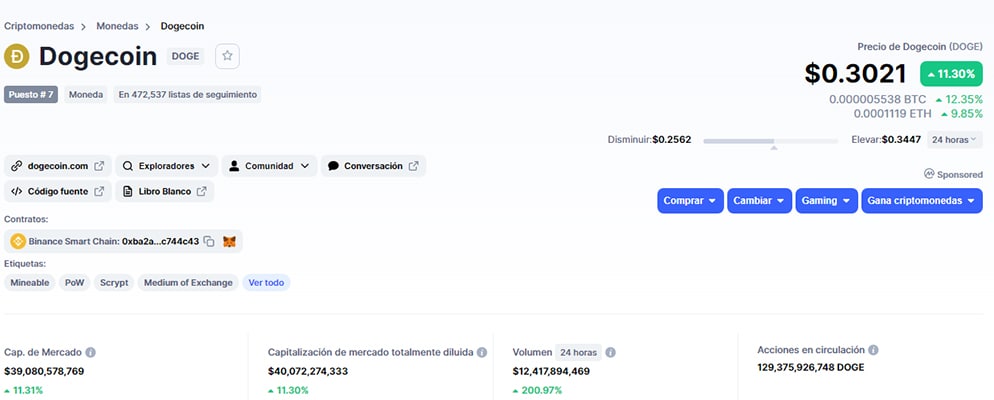Click the 0.0001119 ETH price text

[x=893, y=113]
